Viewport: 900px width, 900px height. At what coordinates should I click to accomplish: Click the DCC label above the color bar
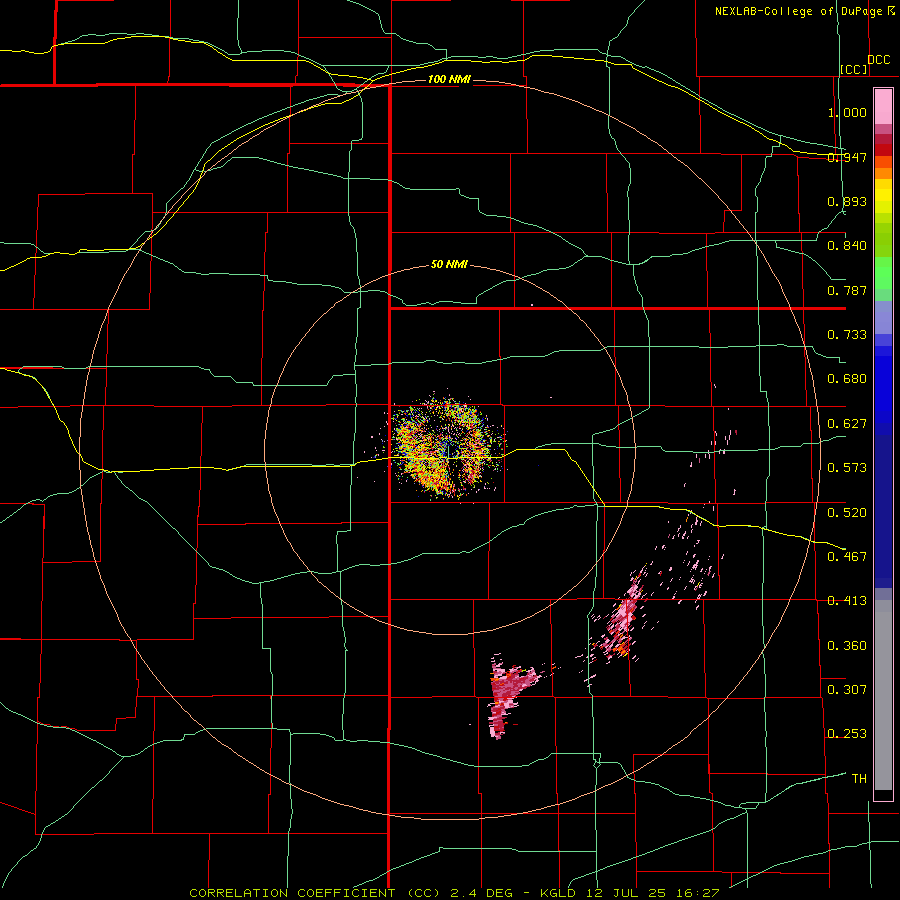[x=878, y=60]
